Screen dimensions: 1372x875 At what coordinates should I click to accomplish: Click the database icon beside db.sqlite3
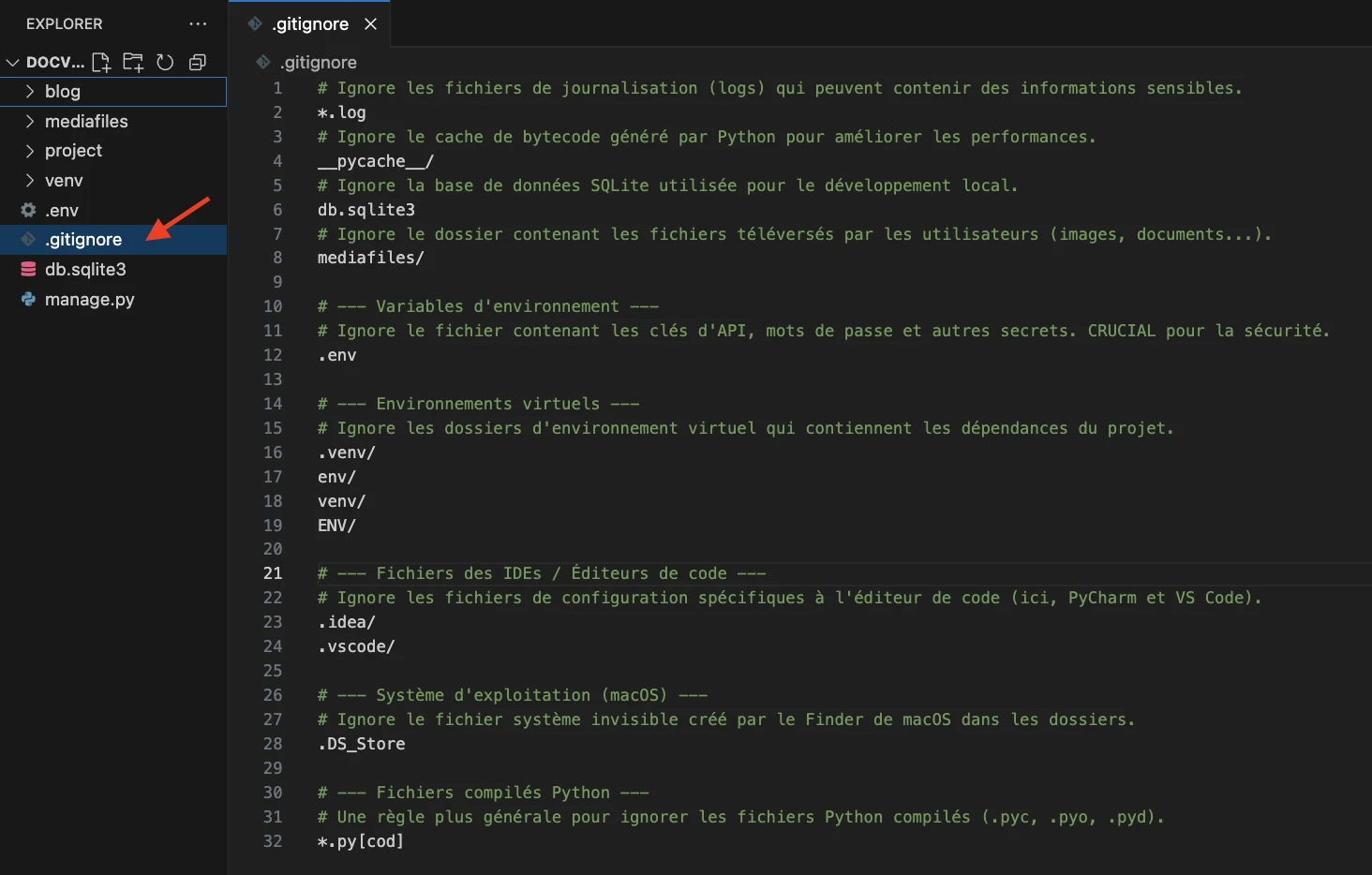pos(28,270)
